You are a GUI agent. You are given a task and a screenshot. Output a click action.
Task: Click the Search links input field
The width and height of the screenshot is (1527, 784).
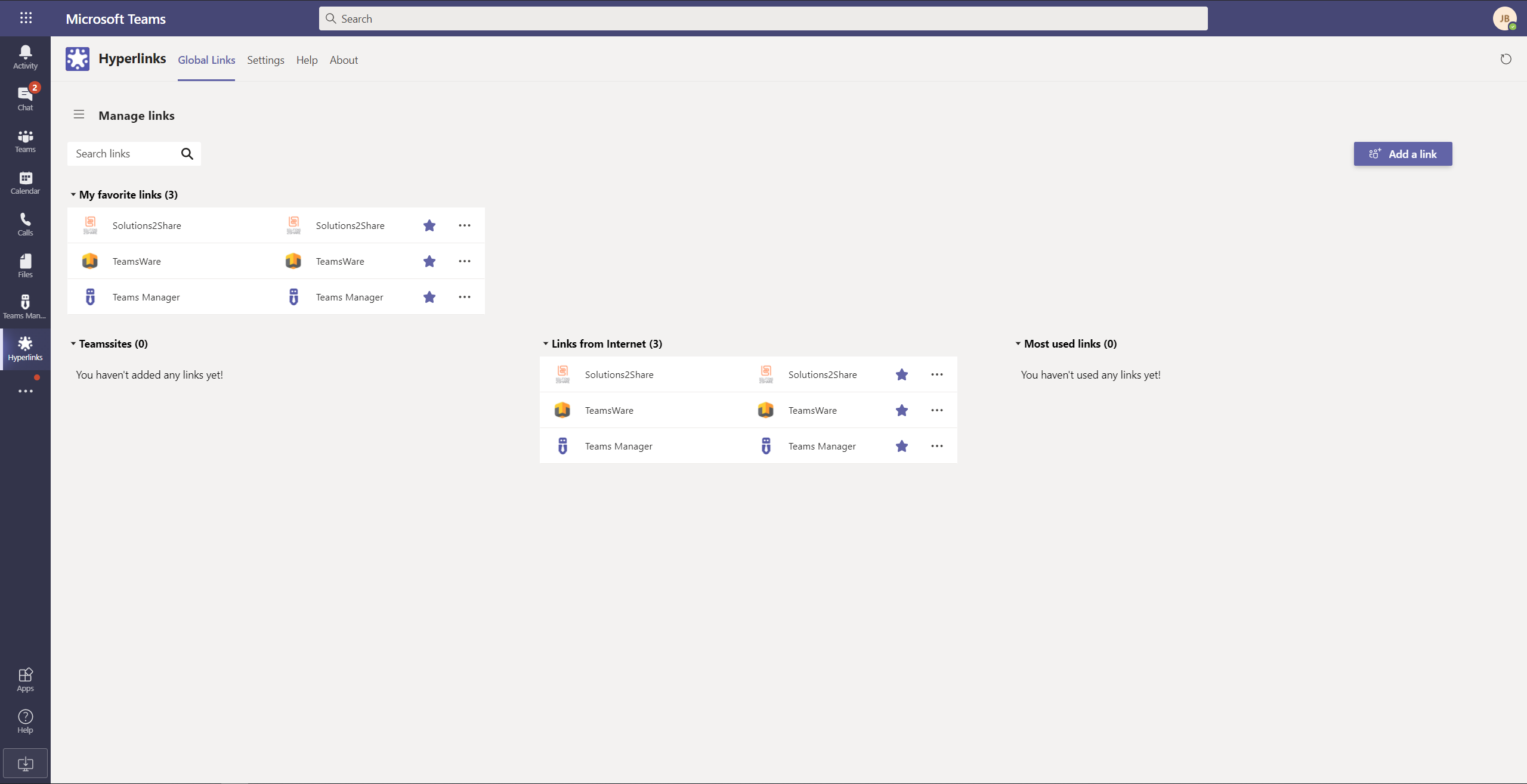(124, 154)
